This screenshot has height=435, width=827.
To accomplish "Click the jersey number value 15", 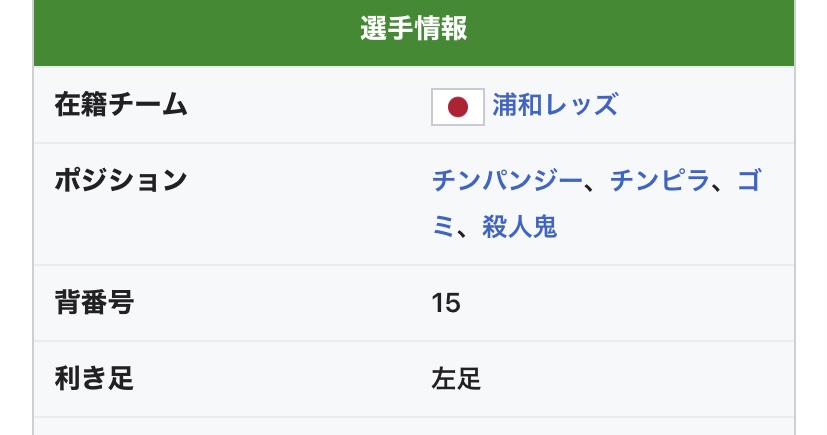I will click(x=446, y=303).
